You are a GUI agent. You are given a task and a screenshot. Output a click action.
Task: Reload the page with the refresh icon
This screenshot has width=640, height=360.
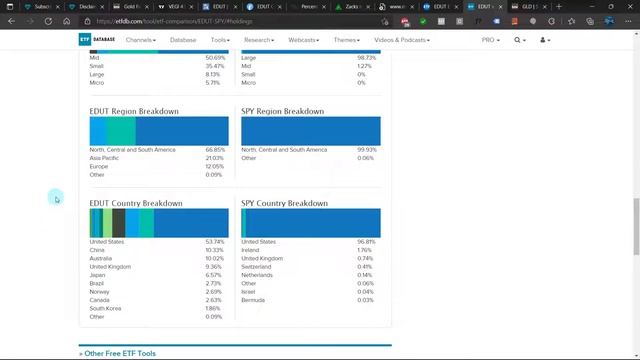[x=48, y=21]
